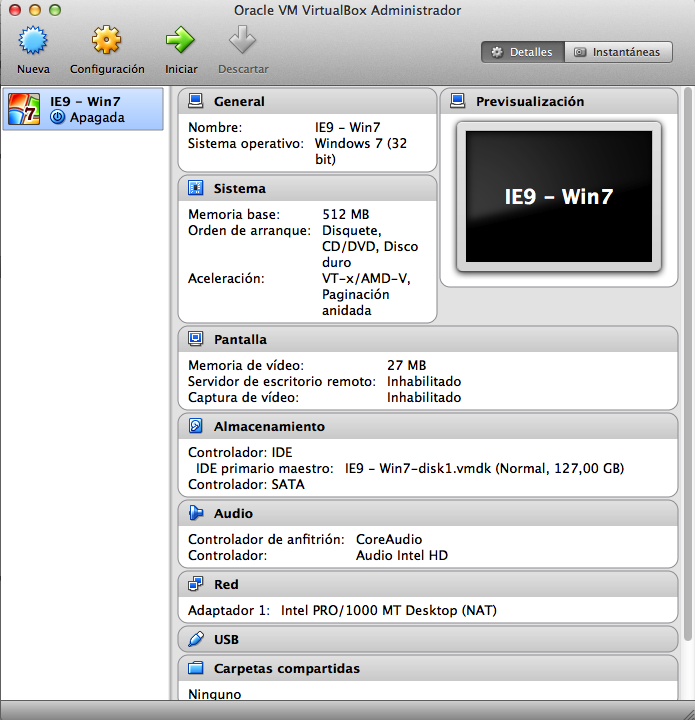Click the IE9 - Win7 preview thumbnail
695x720 pixels.
(559, 197)
